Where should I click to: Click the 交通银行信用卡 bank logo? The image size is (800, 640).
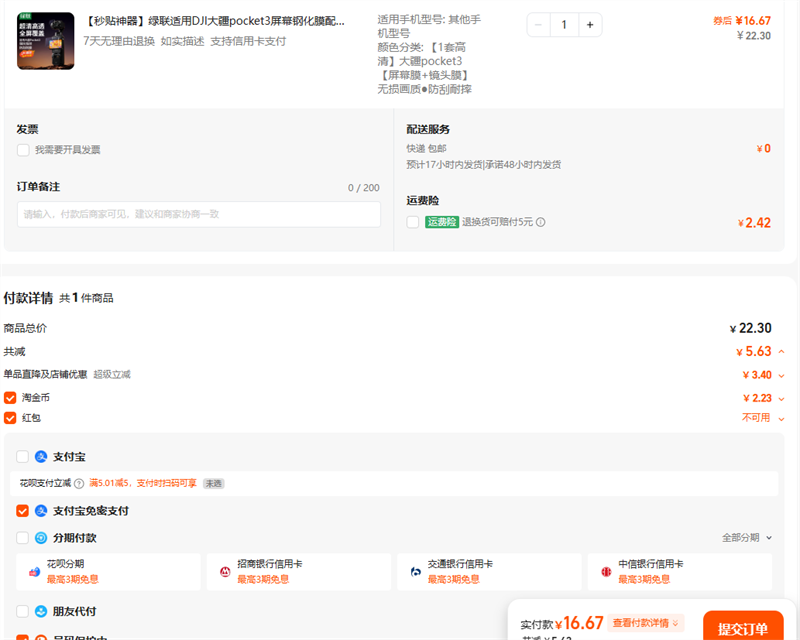pos(415,571)
